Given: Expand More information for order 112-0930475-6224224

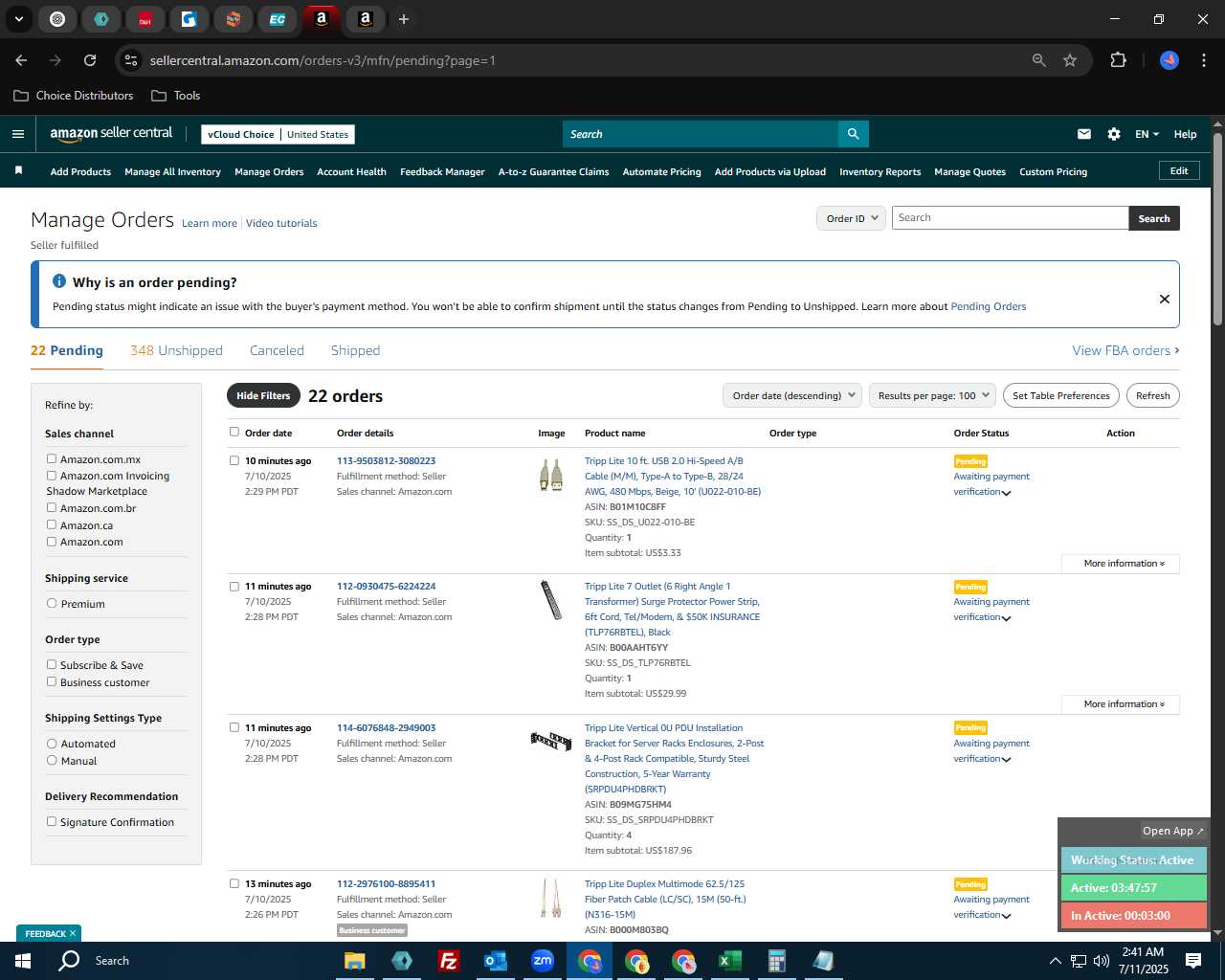Looking at the screenshot, I should pos(1121,704).
